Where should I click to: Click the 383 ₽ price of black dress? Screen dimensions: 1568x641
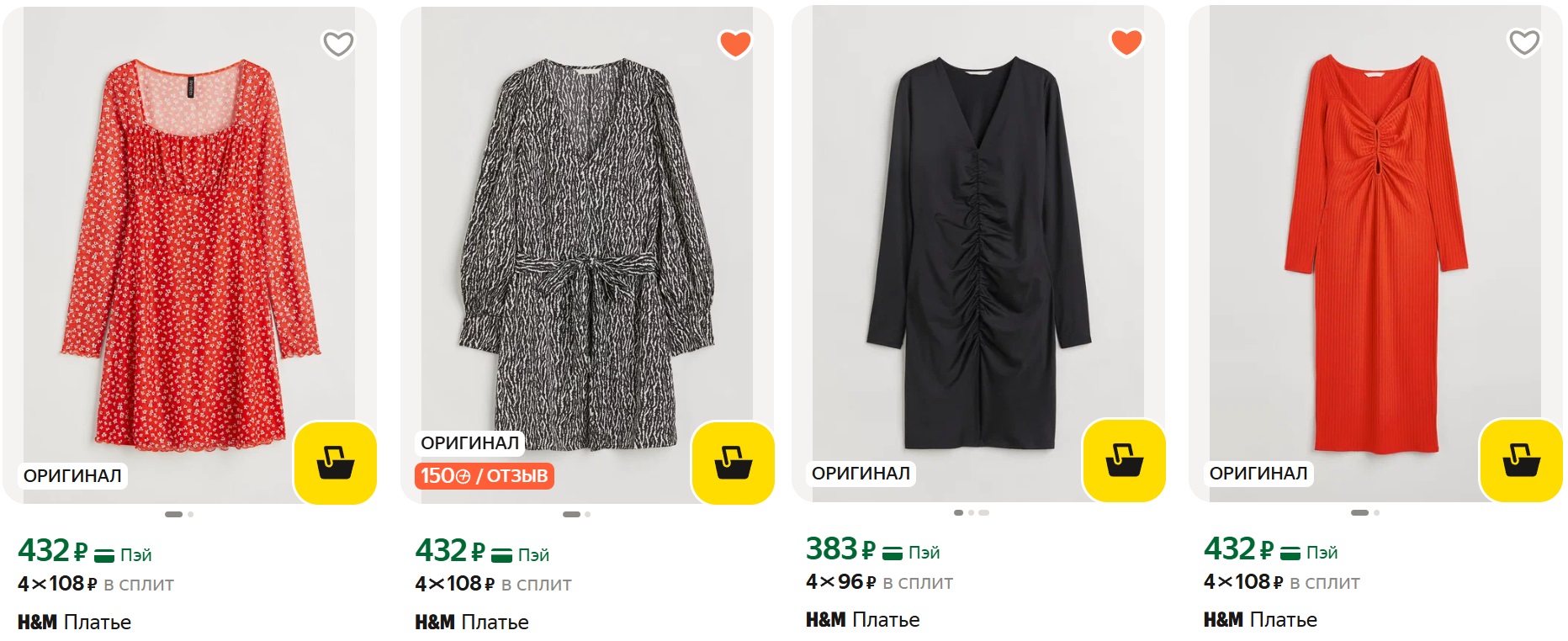(x=840, y=549)
